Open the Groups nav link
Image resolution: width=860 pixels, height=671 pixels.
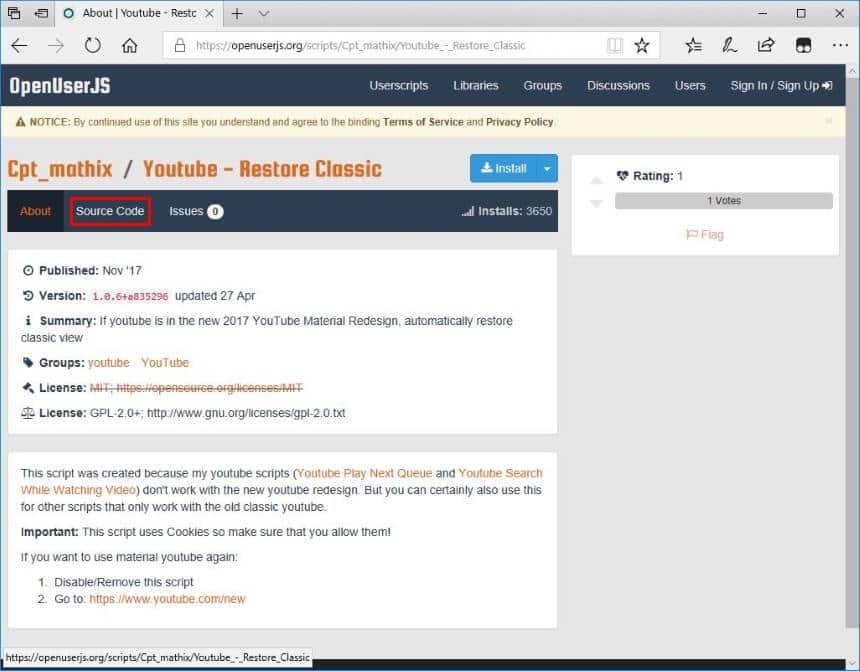point(542,86)
